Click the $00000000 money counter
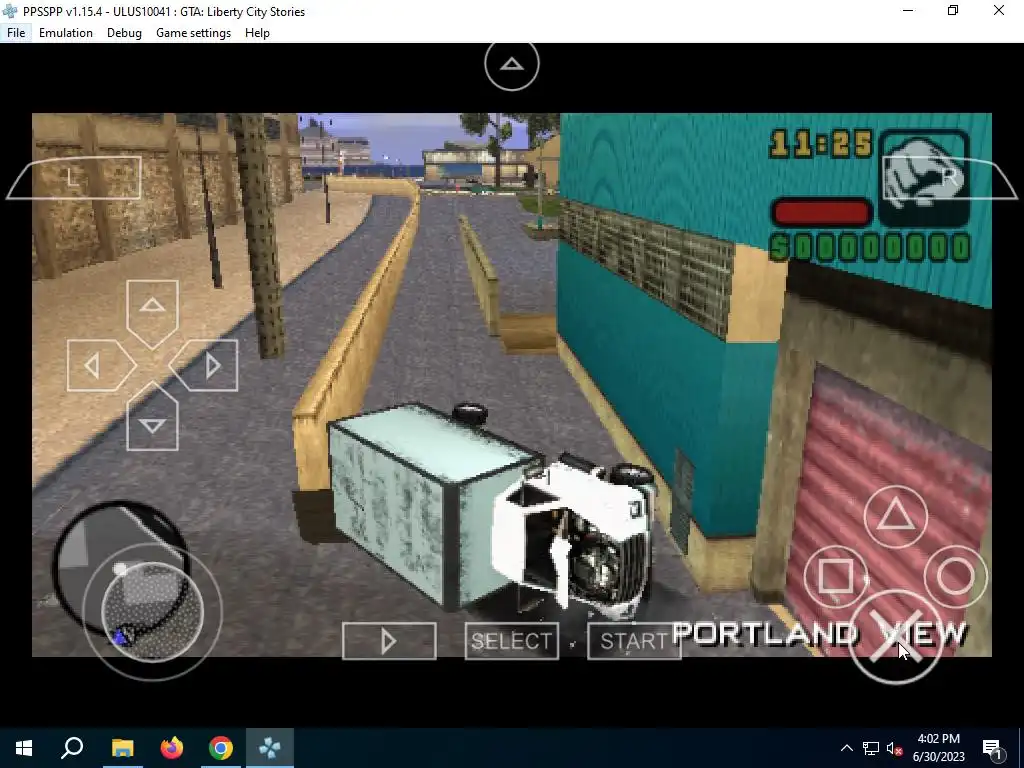This screenshot has width=1024, height=768. point(872,248)
